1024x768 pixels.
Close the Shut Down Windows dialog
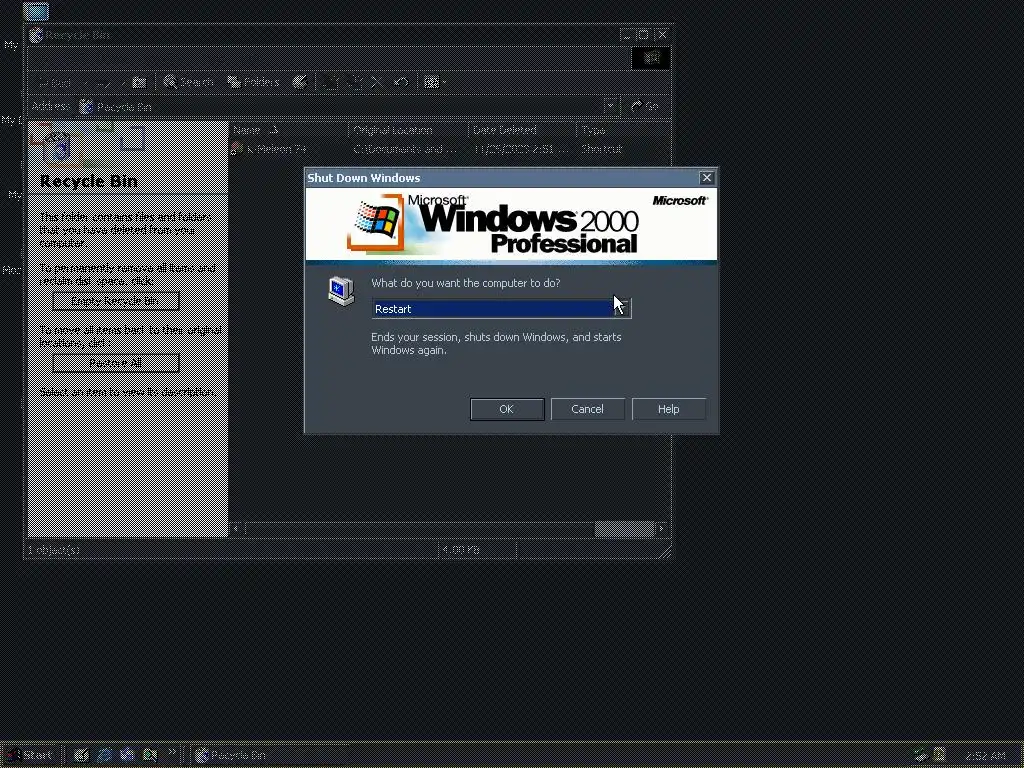tap(706, 178)
